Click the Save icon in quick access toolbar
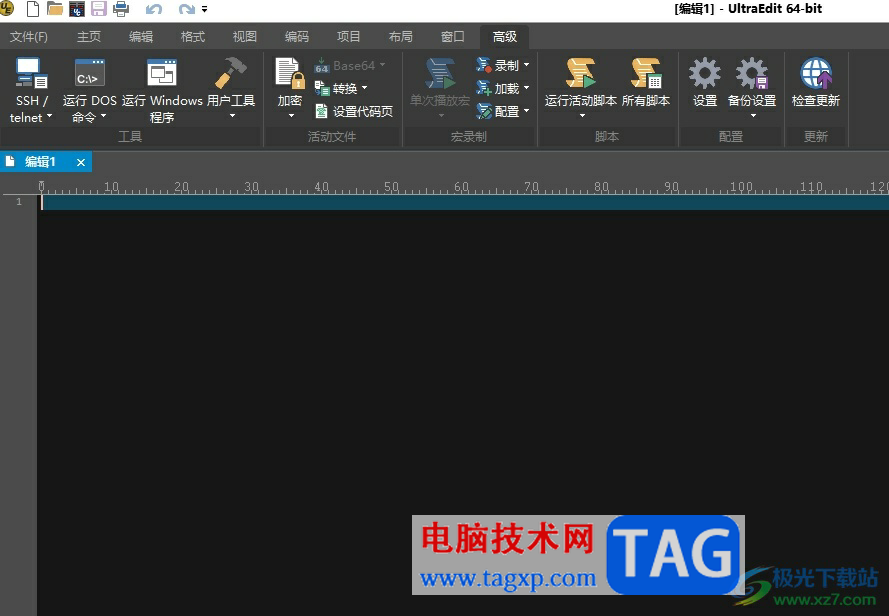 coord(99,9)
